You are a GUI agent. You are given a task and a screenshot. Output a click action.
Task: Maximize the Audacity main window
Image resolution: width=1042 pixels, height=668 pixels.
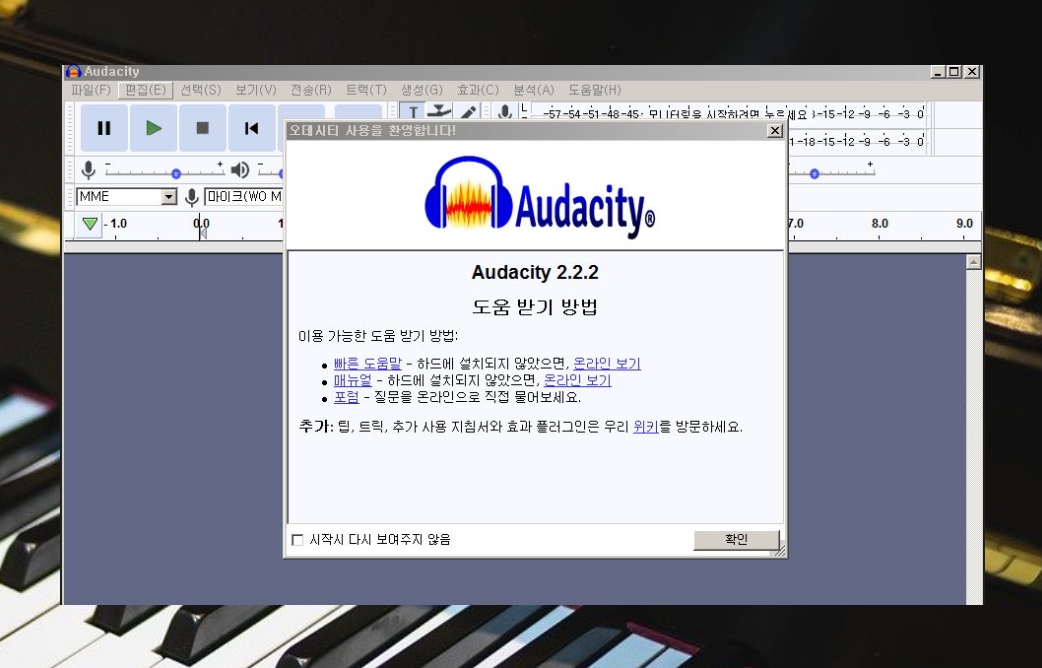tap(954, 72)
